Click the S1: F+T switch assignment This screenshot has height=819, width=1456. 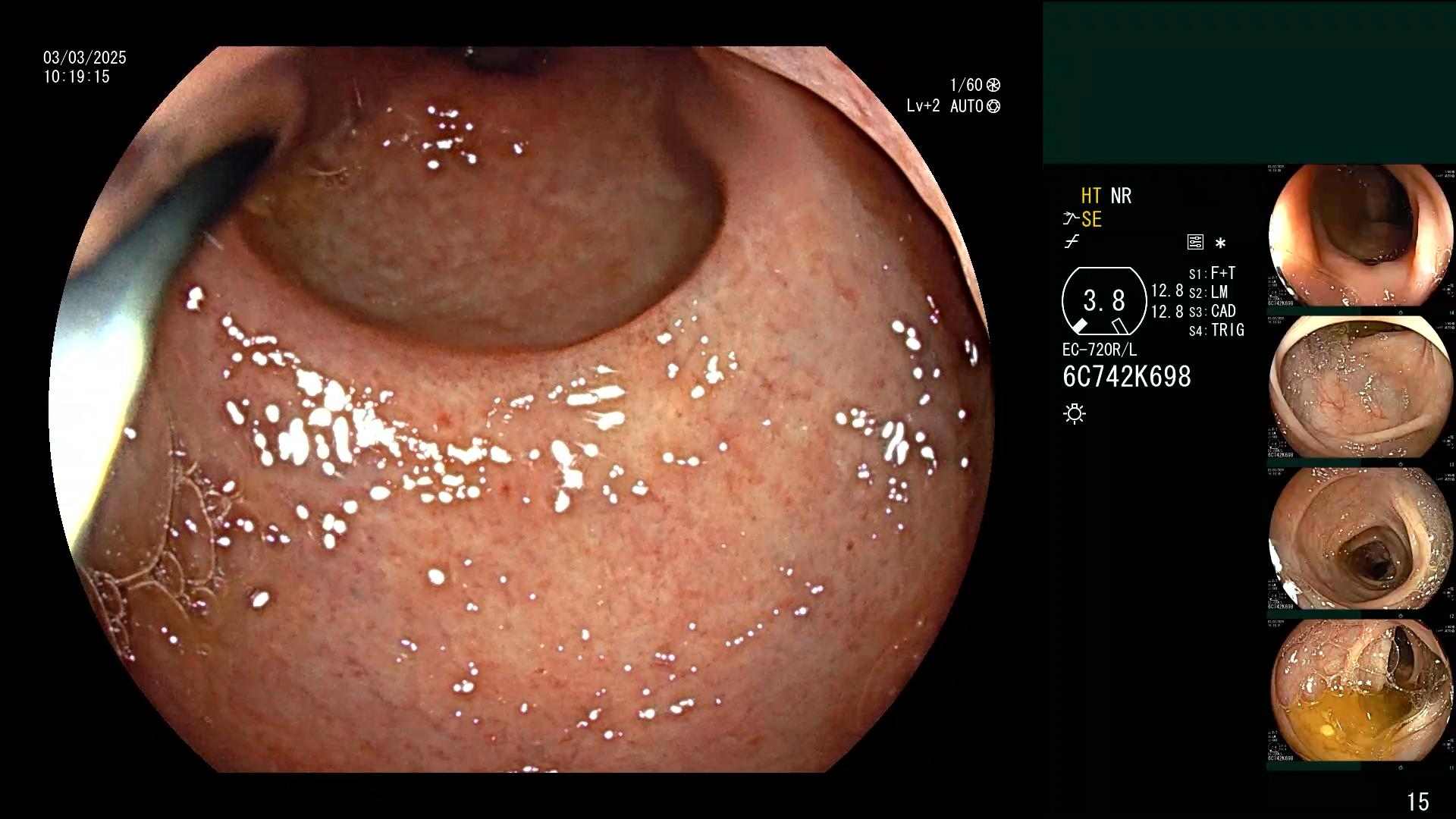(1213, 273)
